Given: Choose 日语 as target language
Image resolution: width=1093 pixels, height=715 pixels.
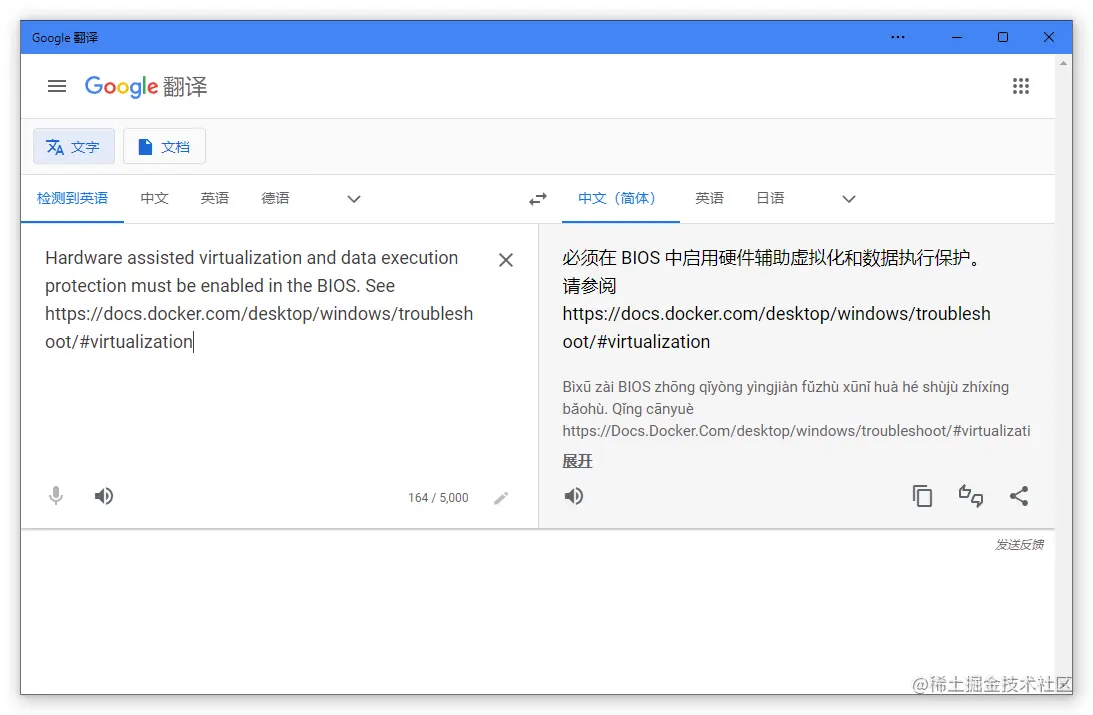Looking at the screenshot, I should pos(770,199).
